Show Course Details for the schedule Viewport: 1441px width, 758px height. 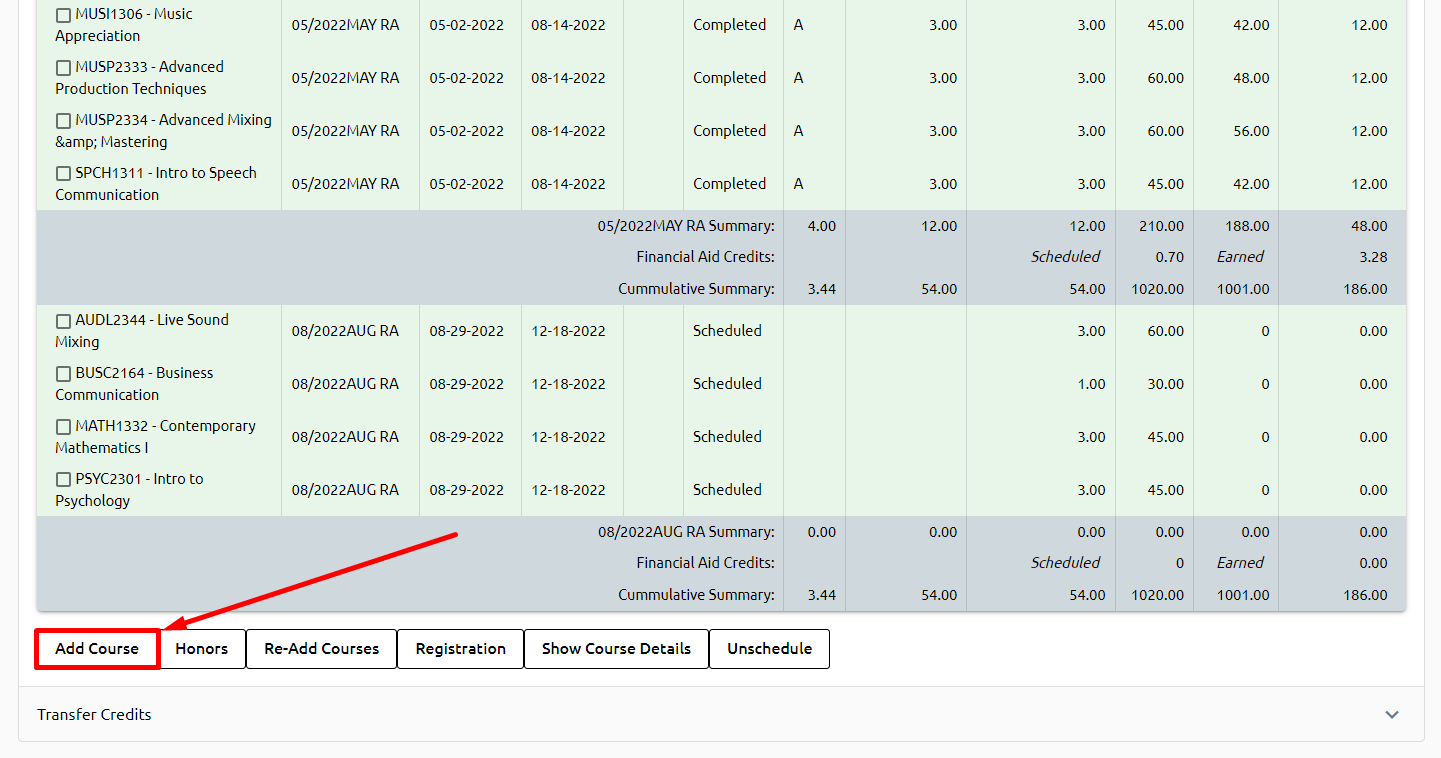tap(616, 649)
